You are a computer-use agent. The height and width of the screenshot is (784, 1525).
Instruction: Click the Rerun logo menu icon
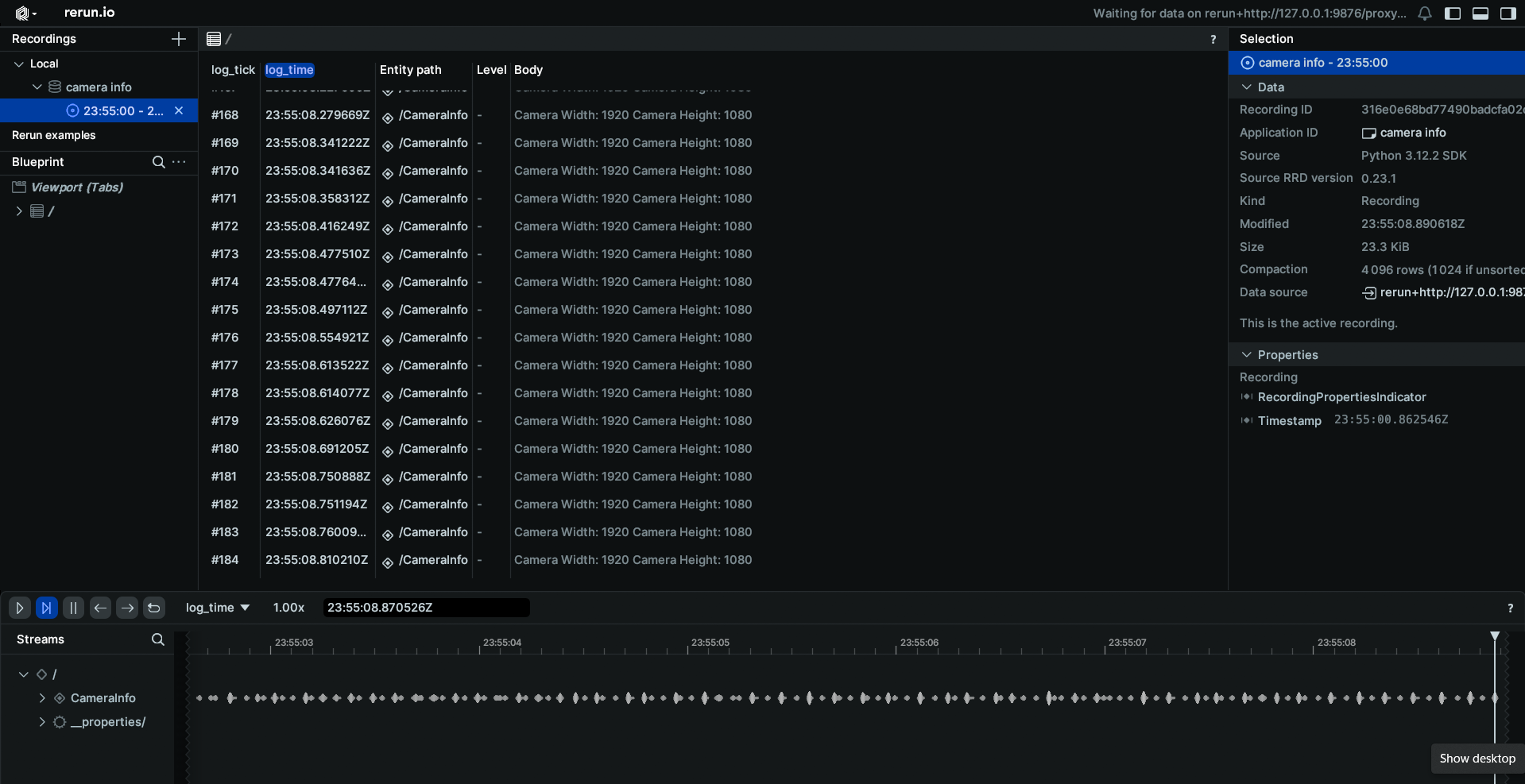click(24, 13)
